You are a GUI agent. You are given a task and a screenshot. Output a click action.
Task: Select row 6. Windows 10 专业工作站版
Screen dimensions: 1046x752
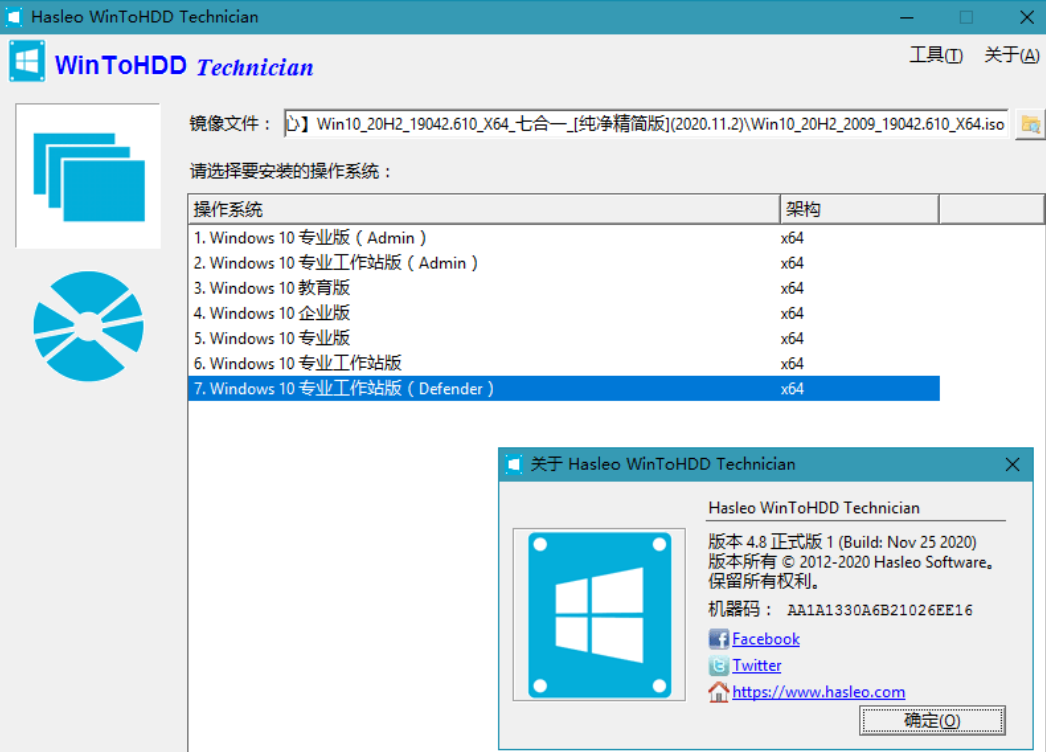click(564, 364)
